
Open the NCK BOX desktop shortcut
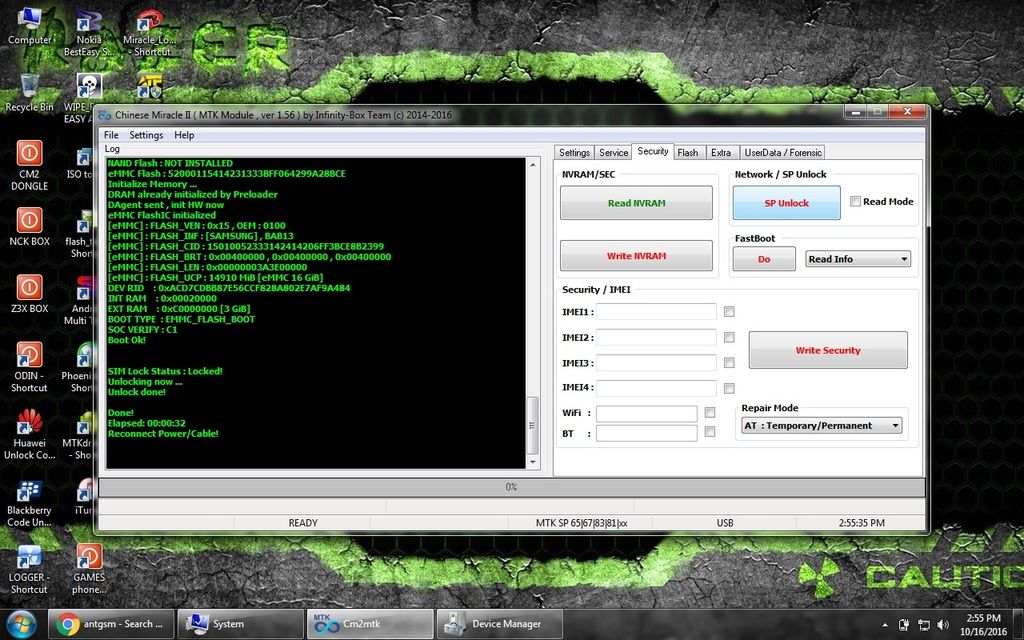(x=29, y=221)
